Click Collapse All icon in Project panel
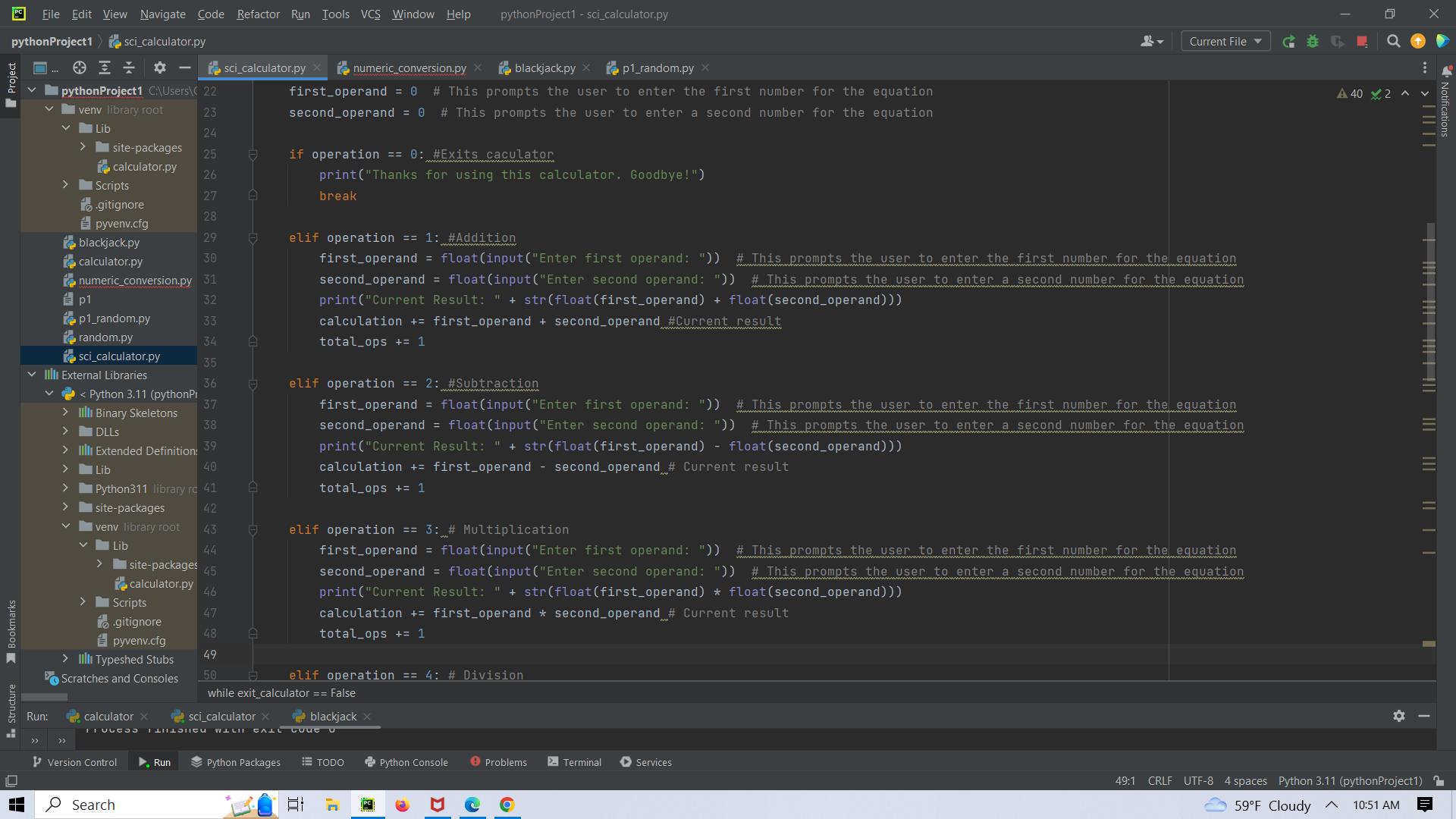1456x819 pixels. (129, 67)
